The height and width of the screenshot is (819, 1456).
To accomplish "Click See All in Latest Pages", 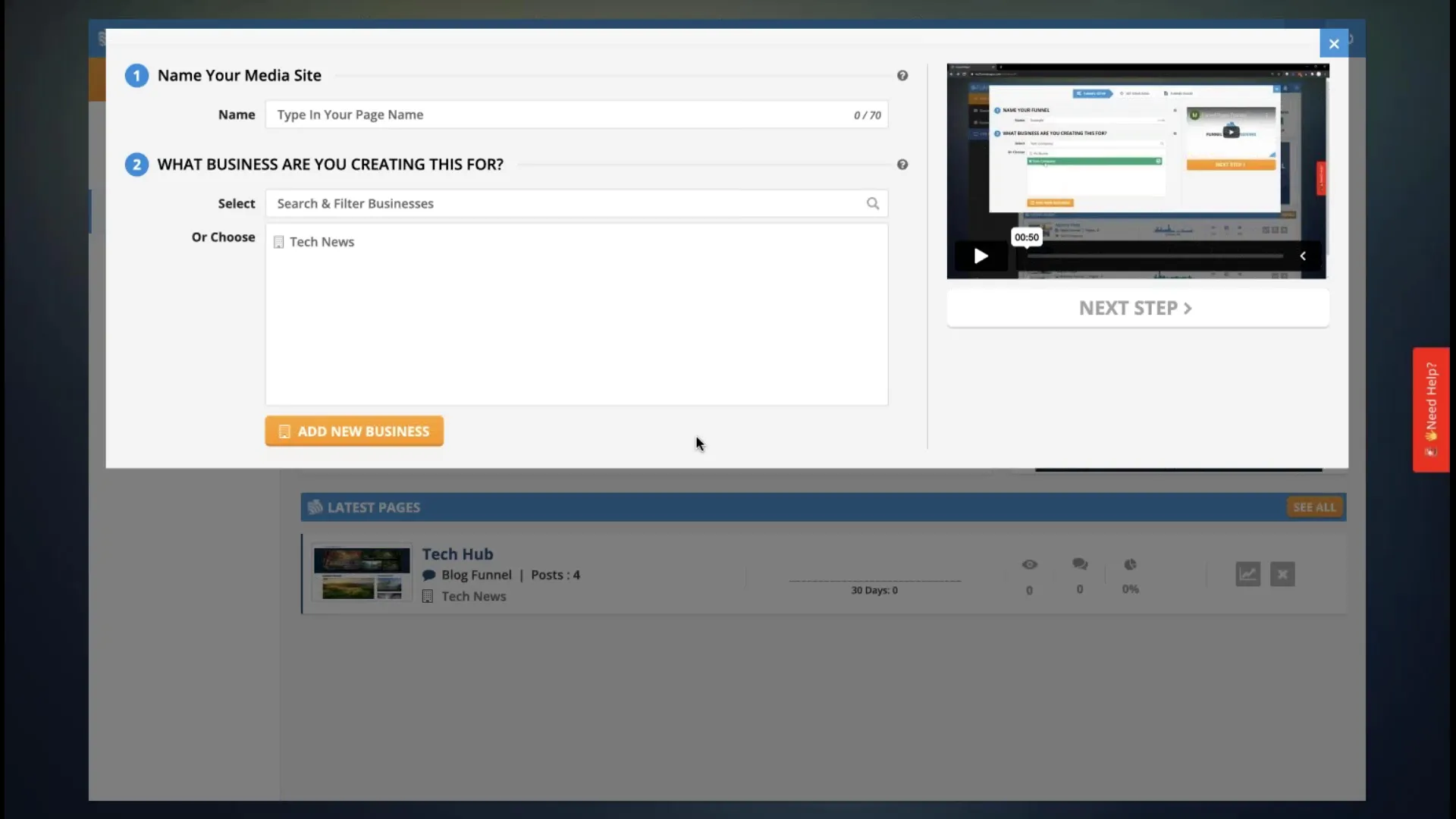I will tap(1314, 507).
